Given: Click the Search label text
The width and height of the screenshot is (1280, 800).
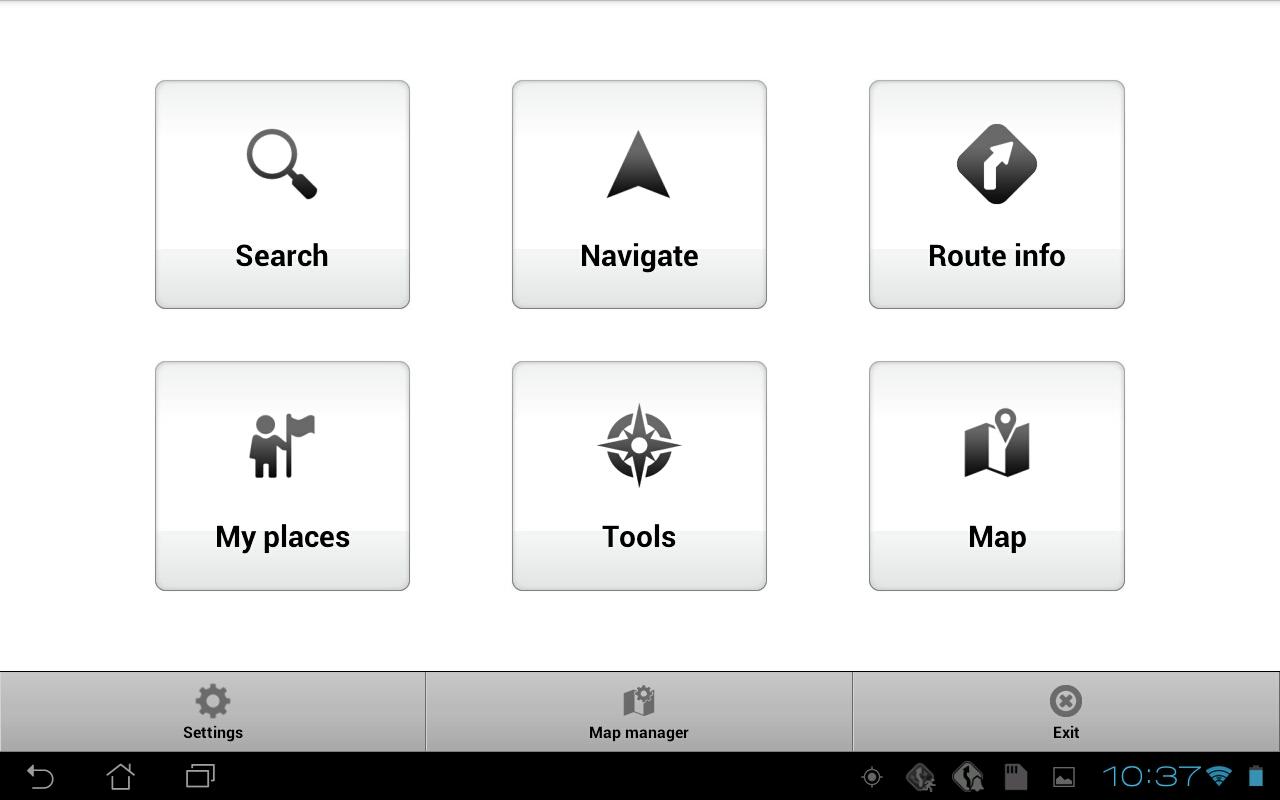Looking at the screenshot, I should [282, 256].
